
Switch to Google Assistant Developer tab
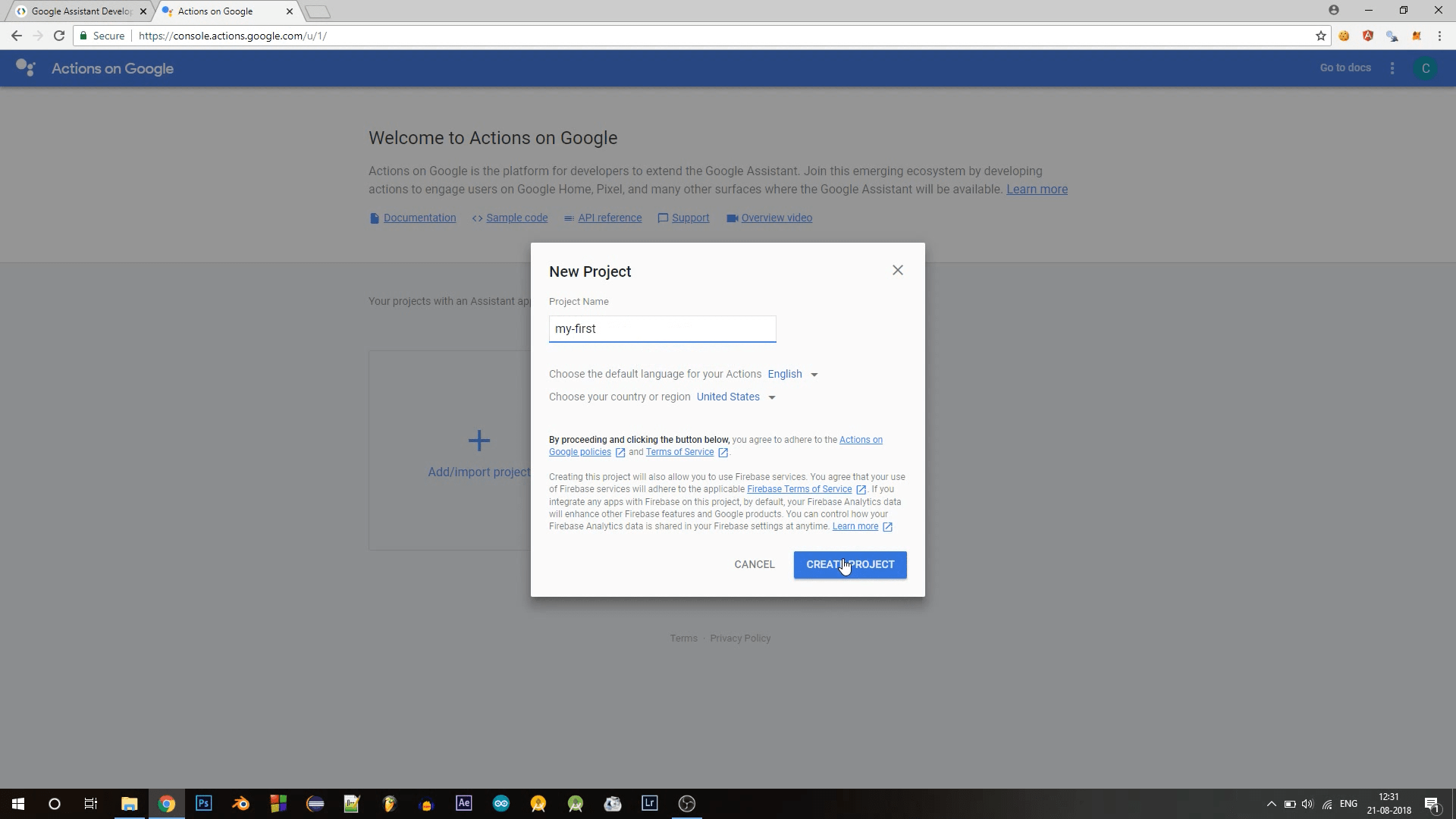pos(80,11)
